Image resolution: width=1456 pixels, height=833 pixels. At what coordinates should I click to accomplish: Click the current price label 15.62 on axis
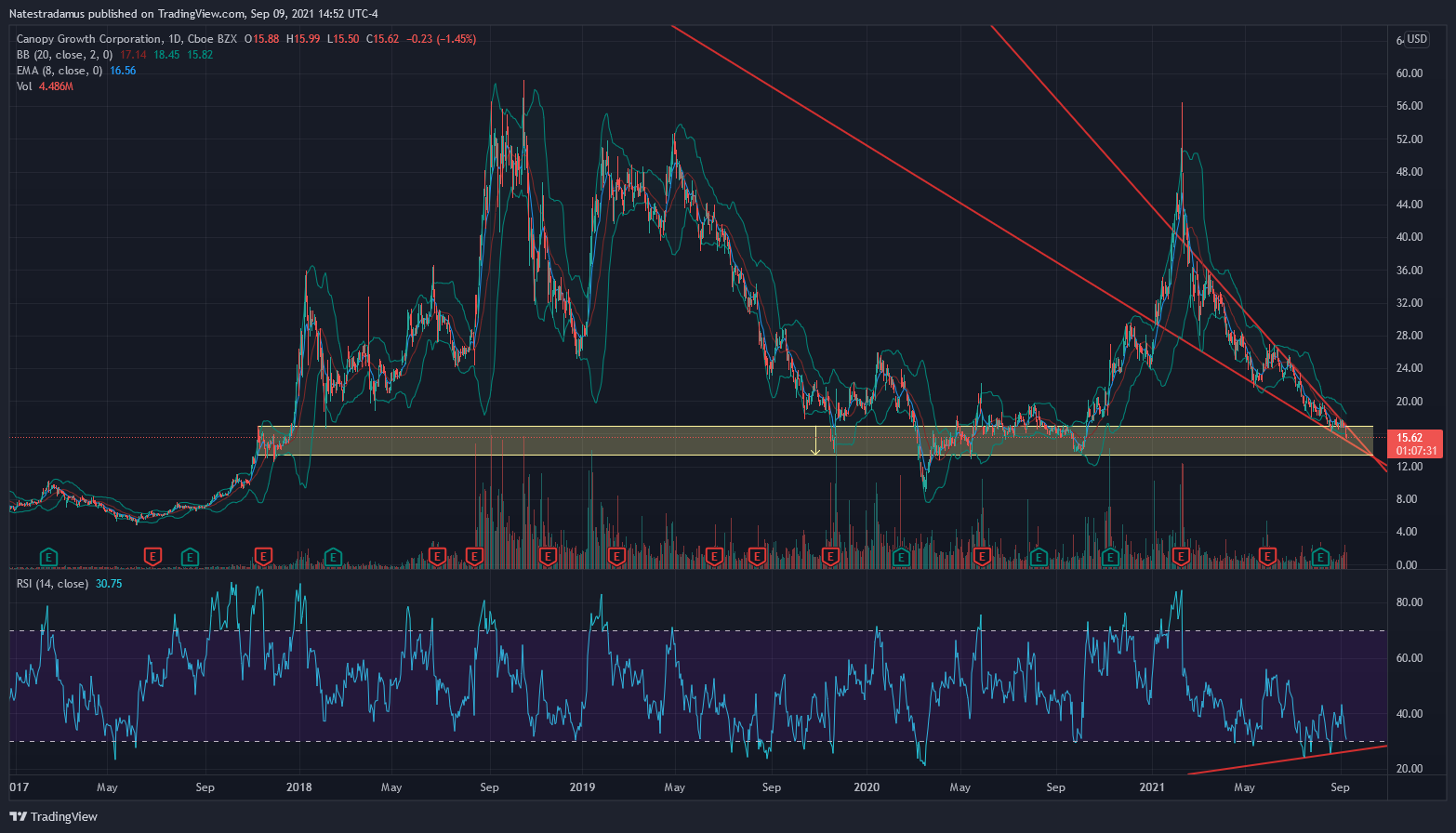[1410, 438]
